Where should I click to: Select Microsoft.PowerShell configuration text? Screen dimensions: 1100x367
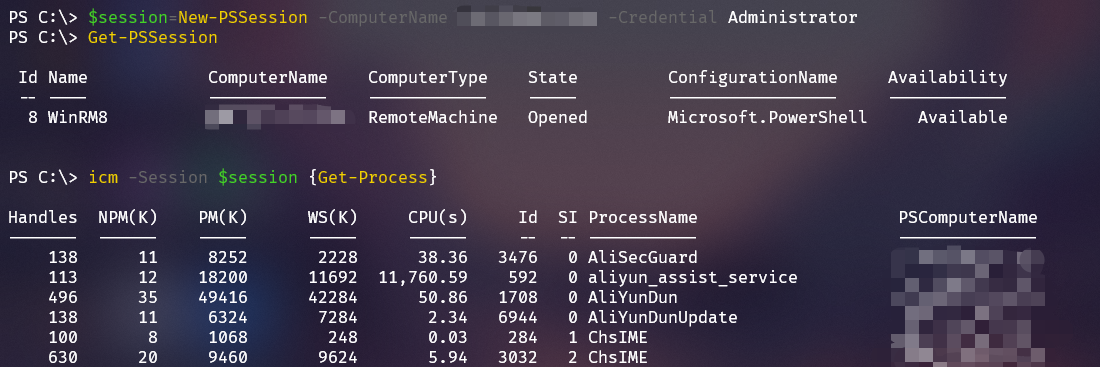click(x=767, y=117)
